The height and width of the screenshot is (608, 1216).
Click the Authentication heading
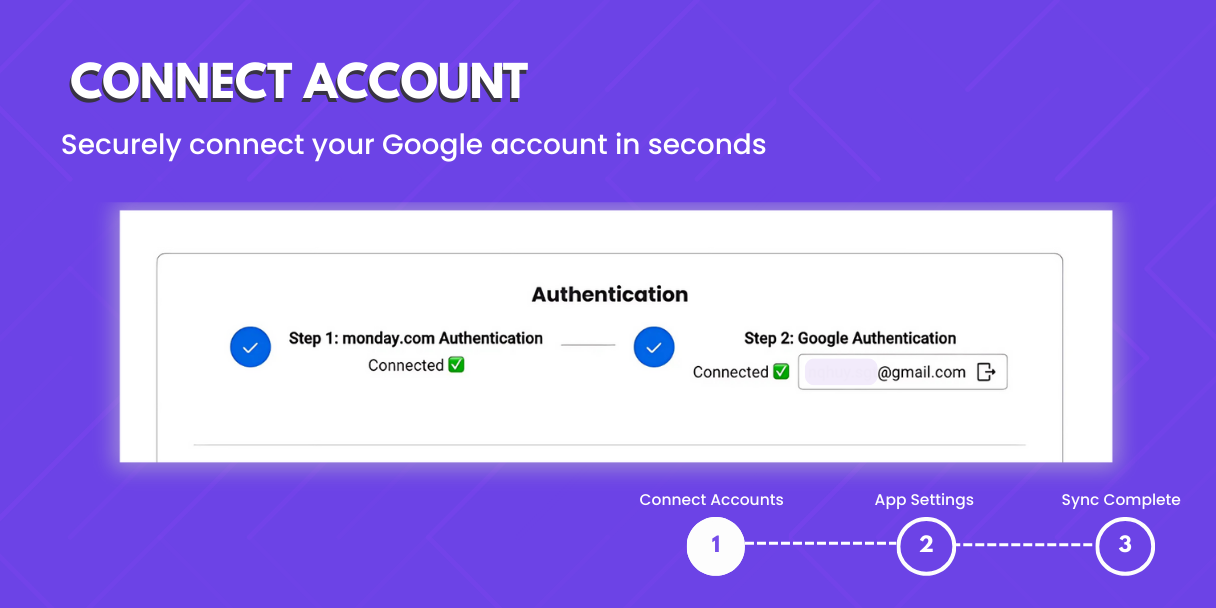pyautogui.click(x=610, y=294)
